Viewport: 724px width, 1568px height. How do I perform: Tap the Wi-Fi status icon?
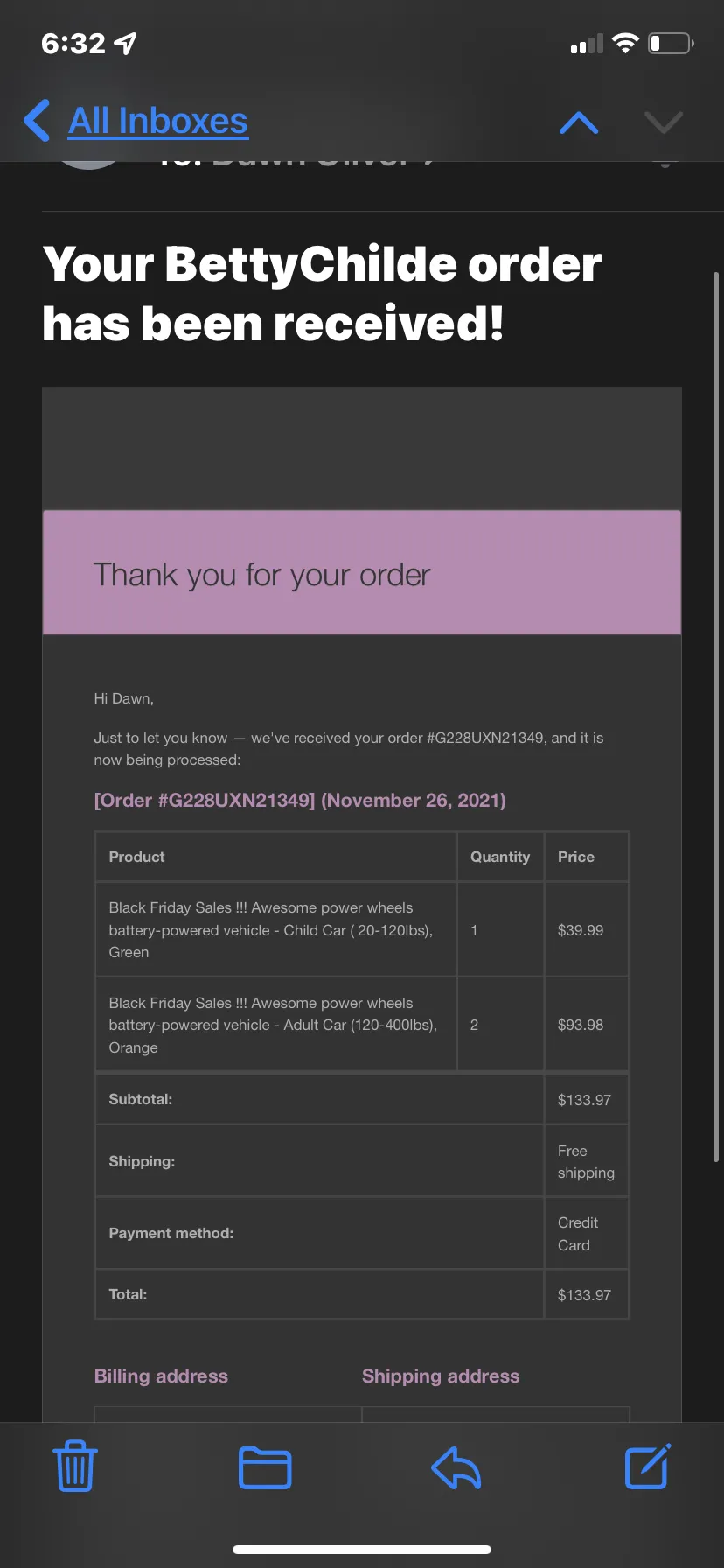point(625,43)
